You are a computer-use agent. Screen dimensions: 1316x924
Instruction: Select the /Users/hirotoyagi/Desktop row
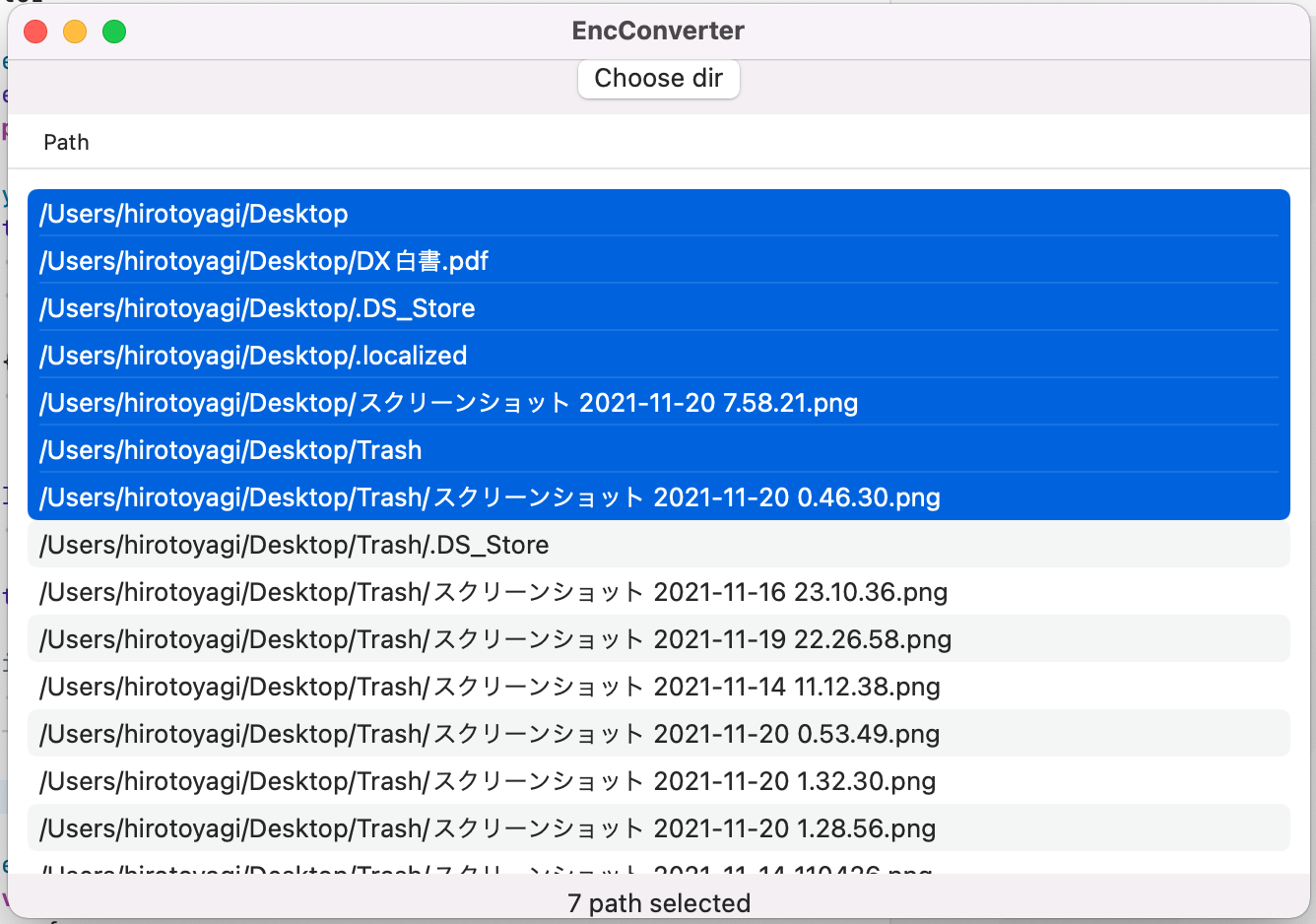[193, 214]
